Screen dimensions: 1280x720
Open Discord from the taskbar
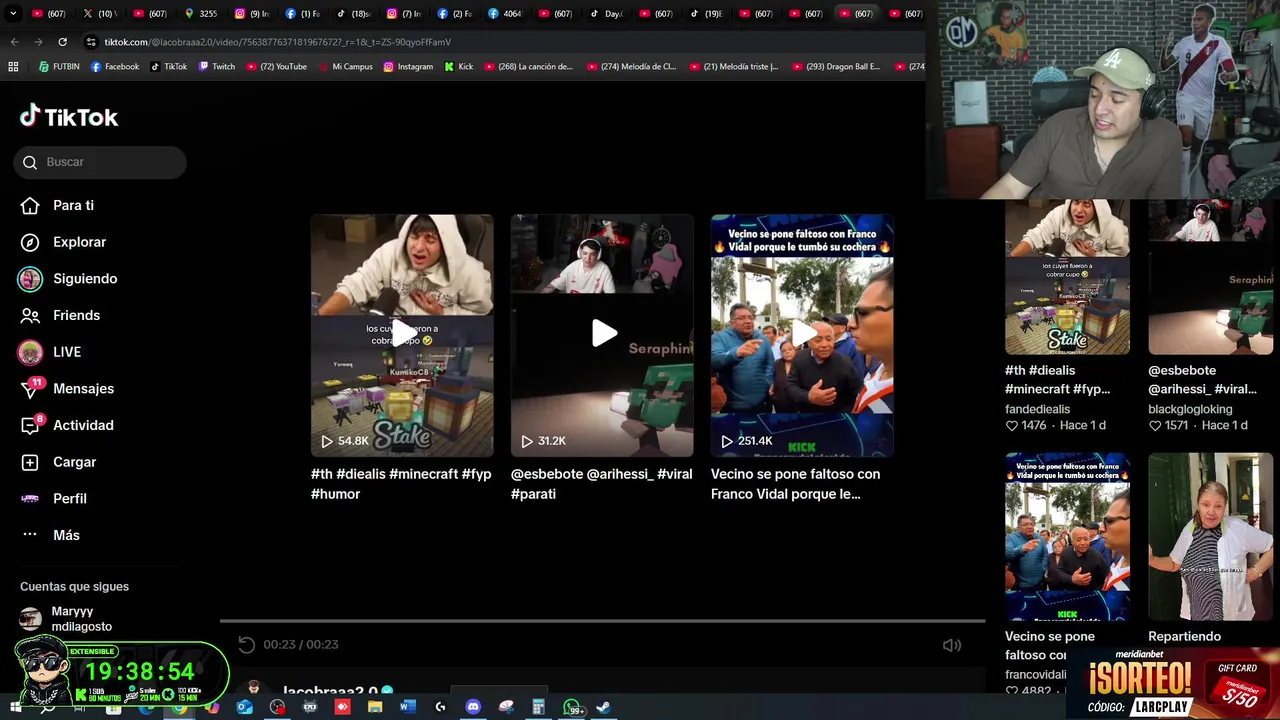473,707
